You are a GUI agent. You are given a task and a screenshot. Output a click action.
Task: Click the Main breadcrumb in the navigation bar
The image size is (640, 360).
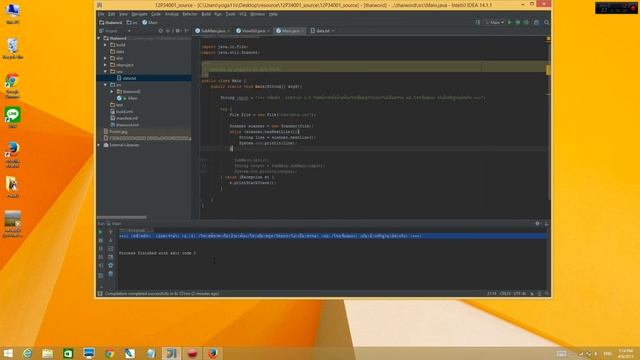(x=150, y=22)
